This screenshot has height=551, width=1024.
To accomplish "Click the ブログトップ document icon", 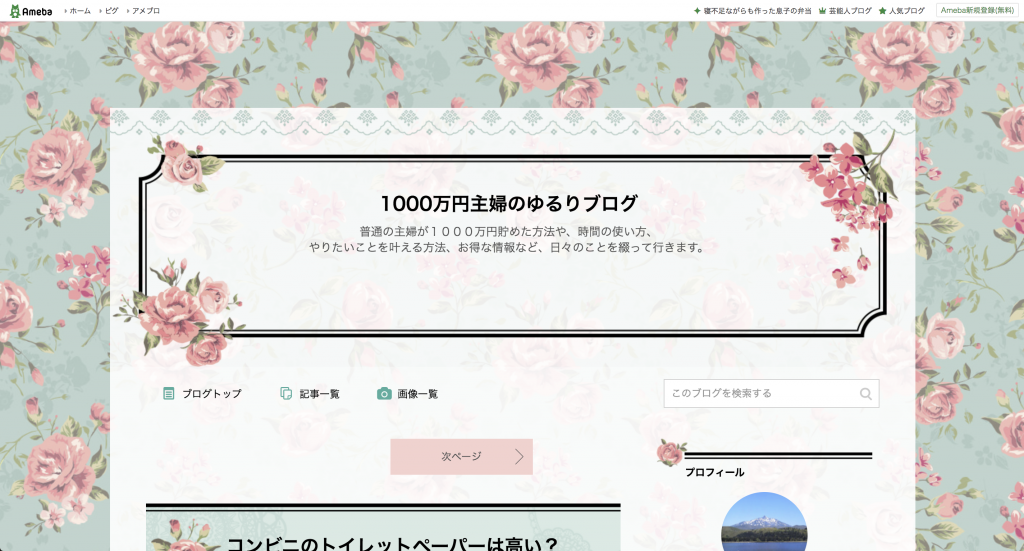I will 169,394.
